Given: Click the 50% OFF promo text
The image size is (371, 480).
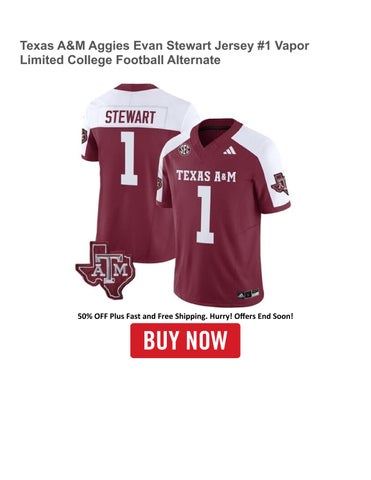Looking at the screenshot, I should (x=93, y=316).
